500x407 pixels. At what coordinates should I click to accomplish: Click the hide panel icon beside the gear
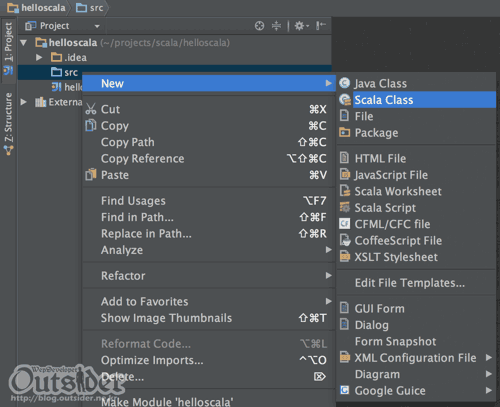point(321,26)
